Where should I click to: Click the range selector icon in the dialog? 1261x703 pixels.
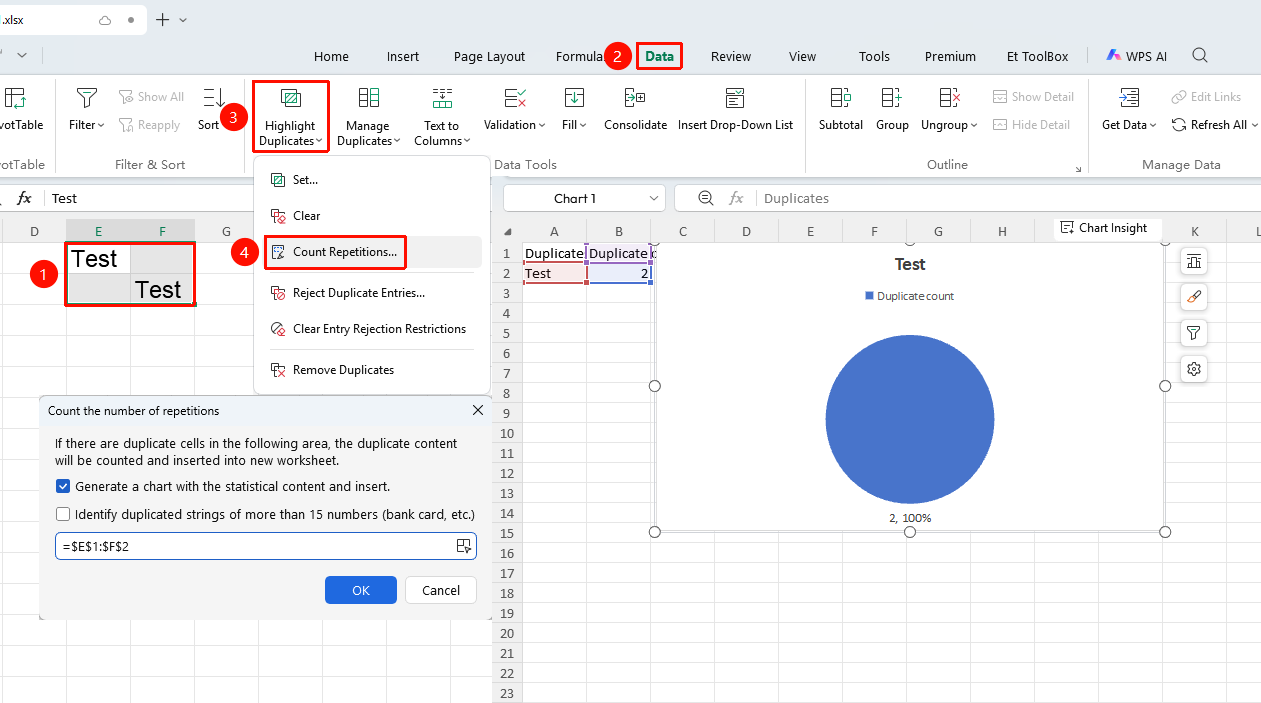coord(464,546)
